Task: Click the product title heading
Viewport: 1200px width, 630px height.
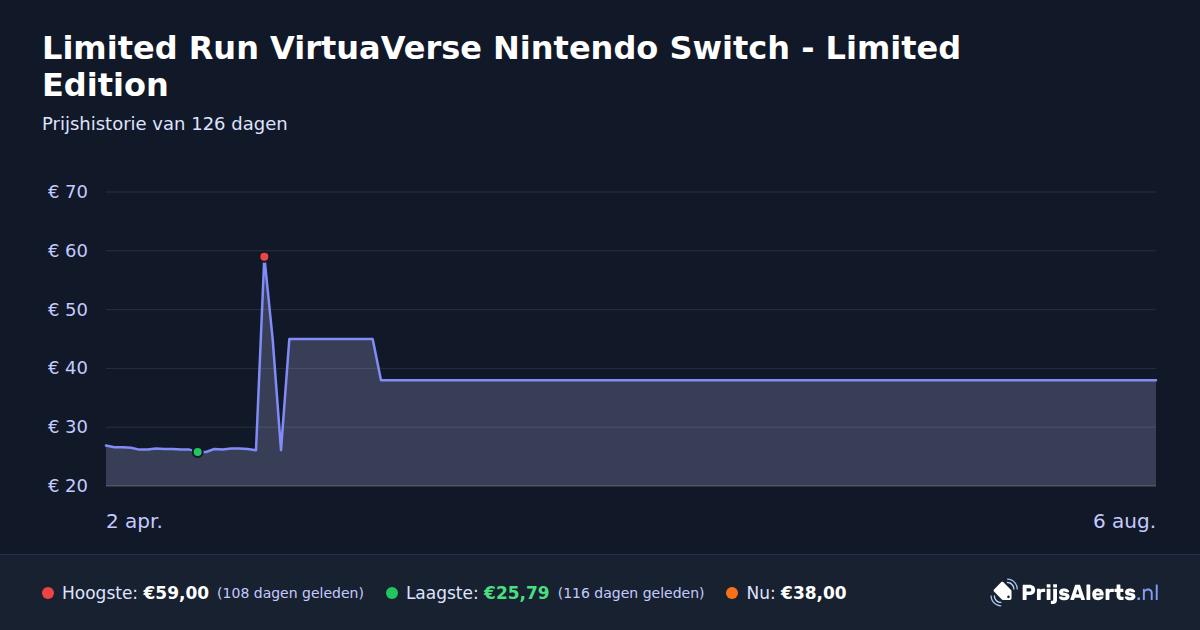Action: click(501, 66)
